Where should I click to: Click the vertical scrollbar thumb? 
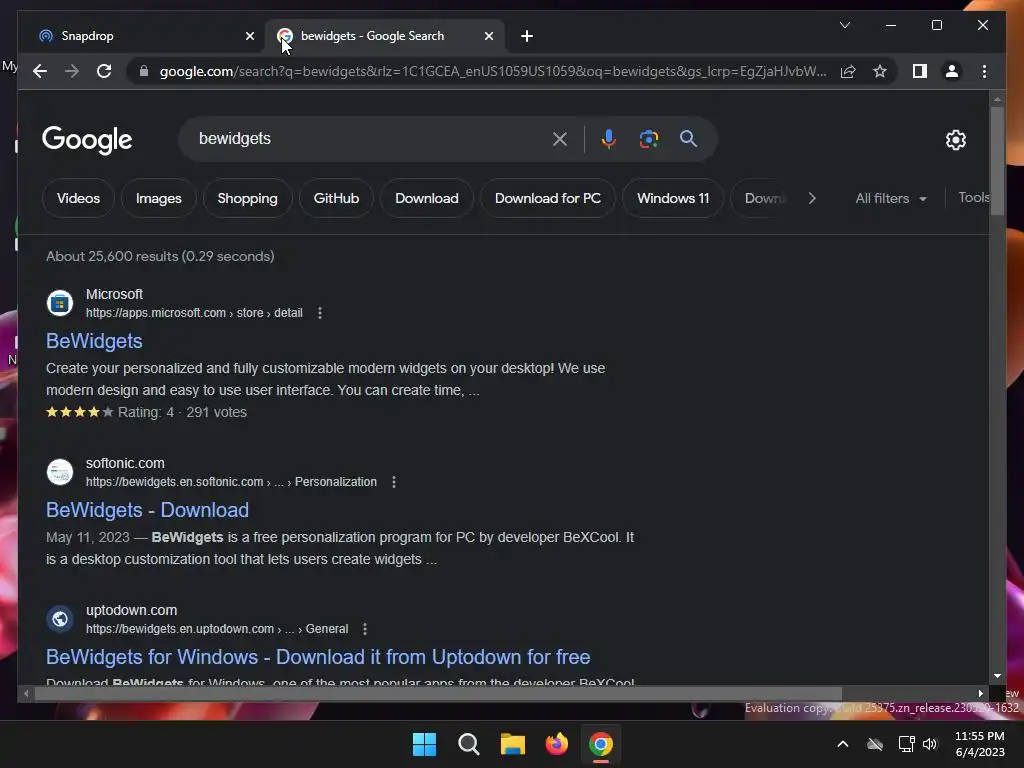click(997, 160)
